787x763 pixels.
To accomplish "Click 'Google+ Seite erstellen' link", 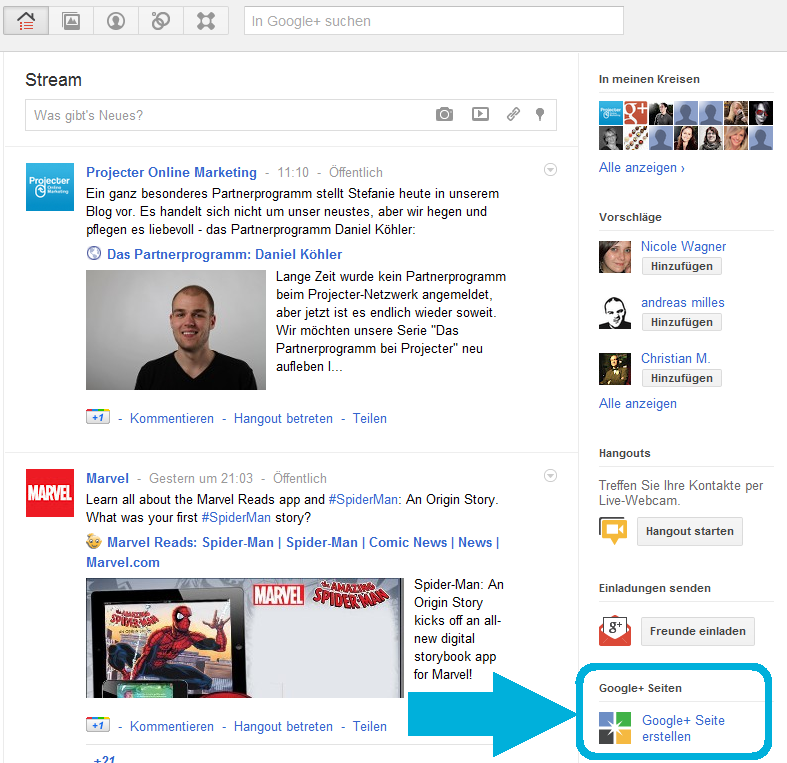I will tap(683, 728).
